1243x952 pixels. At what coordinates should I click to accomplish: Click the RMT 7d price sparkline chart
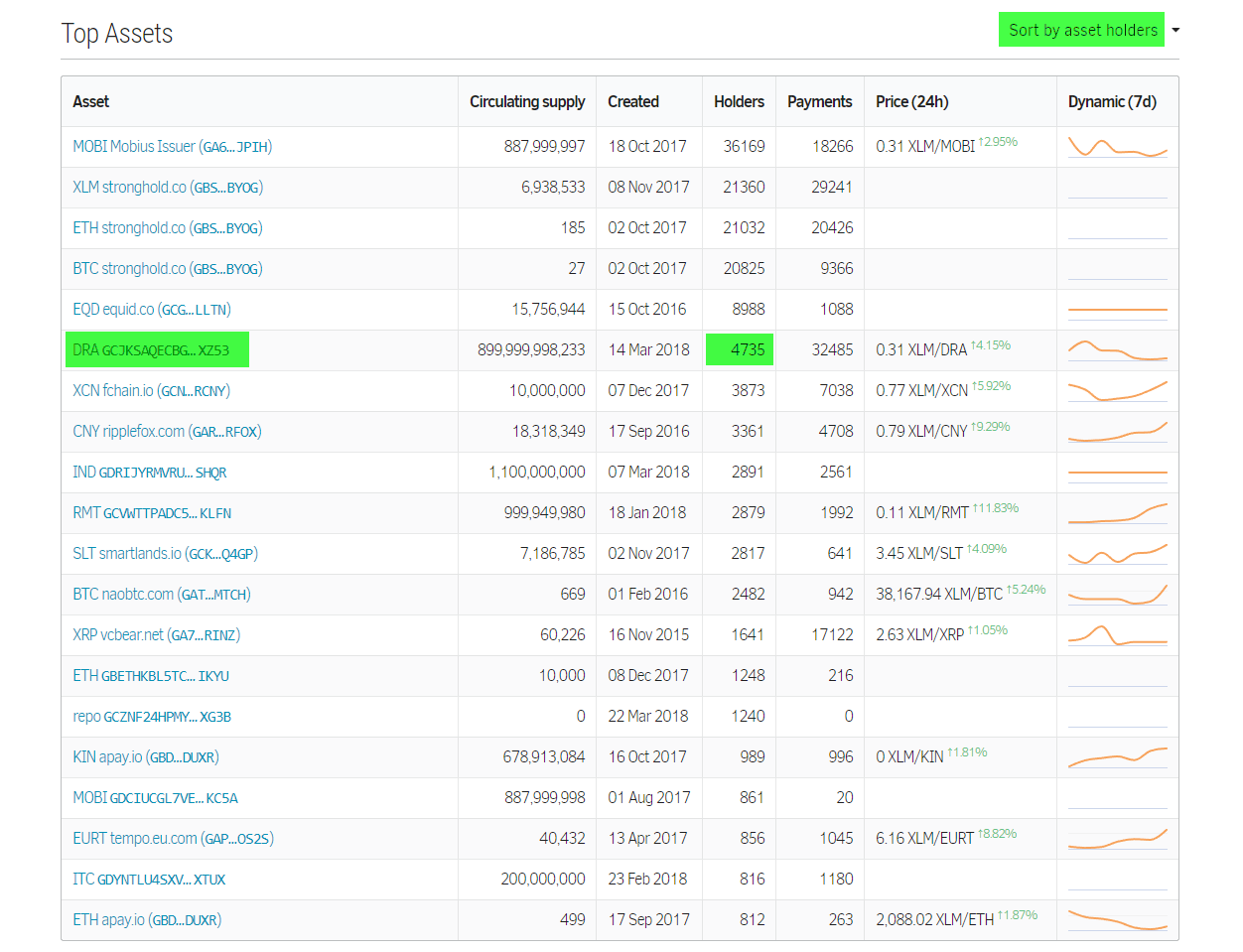tap(1118, 513)
